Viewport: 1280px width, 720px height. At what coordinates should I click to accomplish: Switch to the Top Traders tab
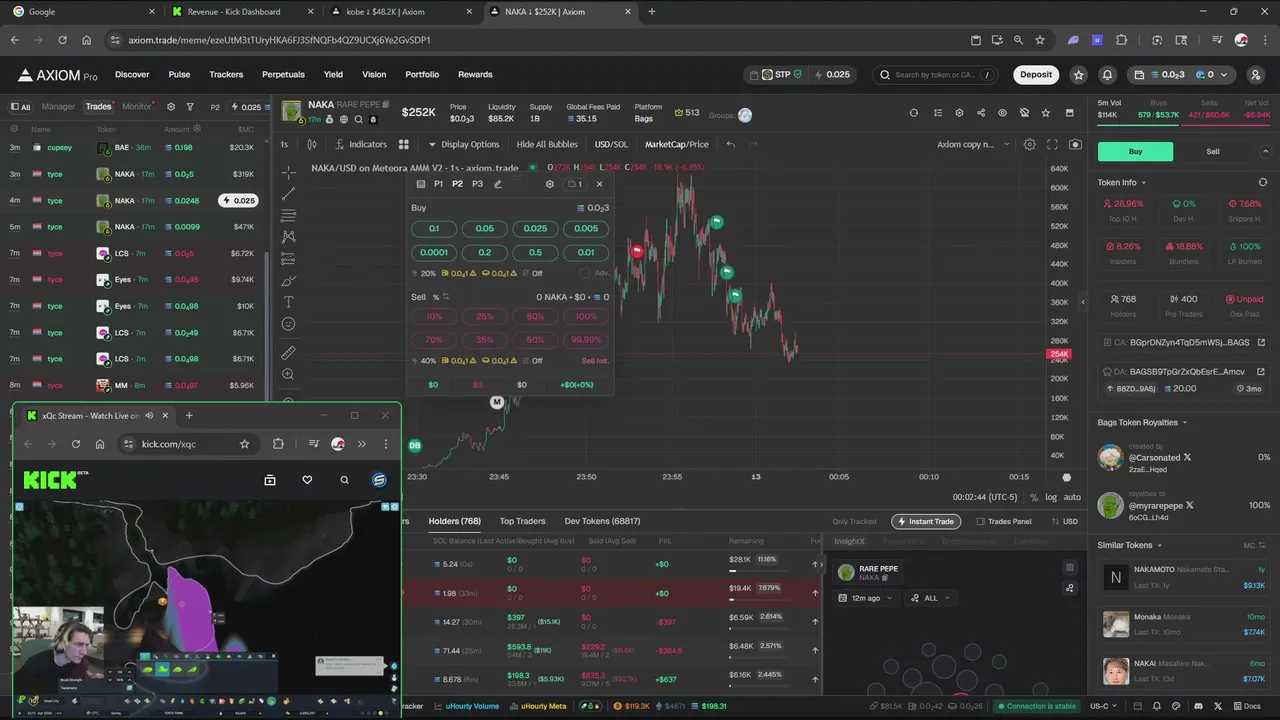pos(522,521)
